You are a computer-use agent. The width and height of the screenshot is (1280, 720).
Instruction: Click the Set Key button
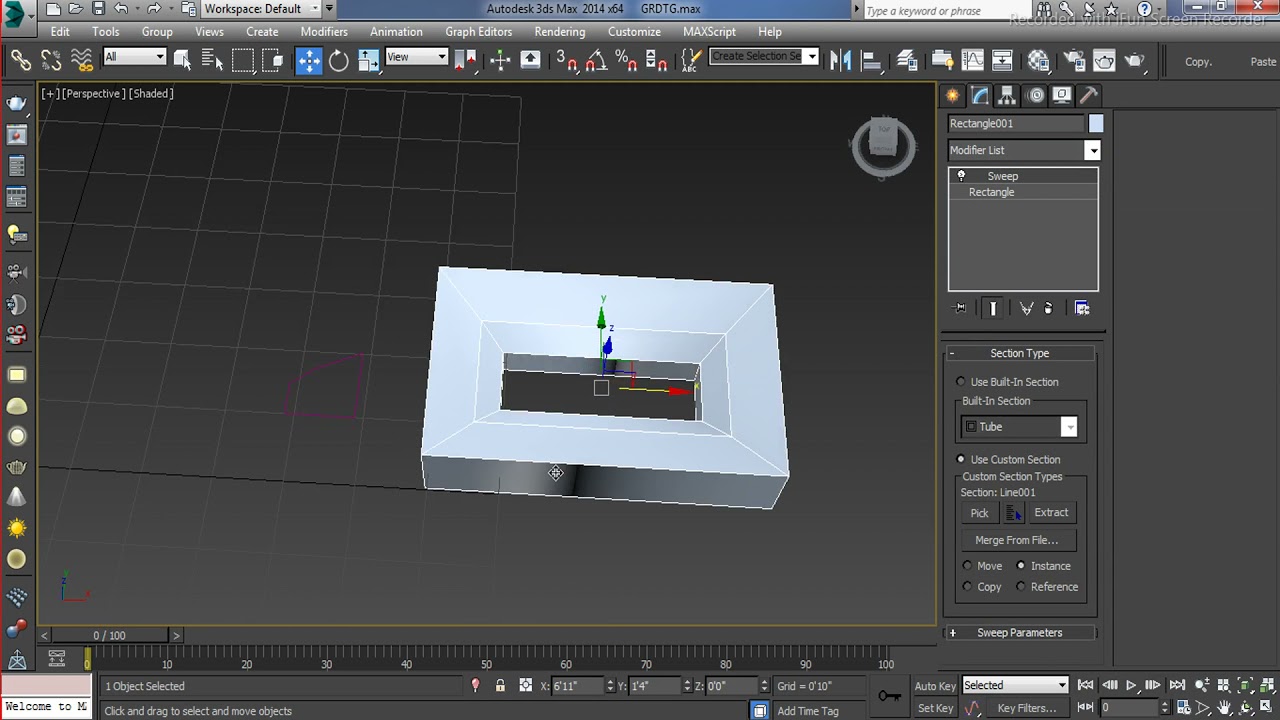pyautogui.click(x=935, y=708)
